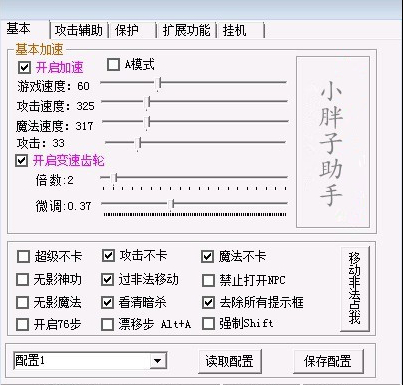
Task: Switch to the 扩展功能 tab
Action: pos(186,30)
